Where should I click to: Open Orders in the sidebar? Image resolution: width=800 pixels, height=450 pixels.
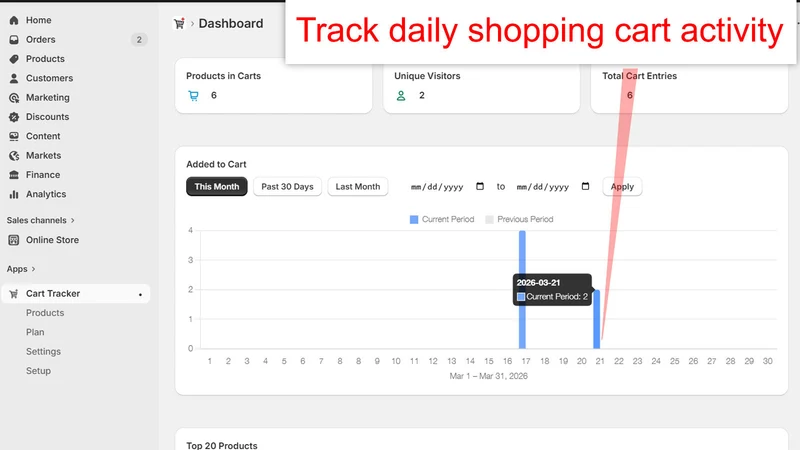click(x=41, y=40)
